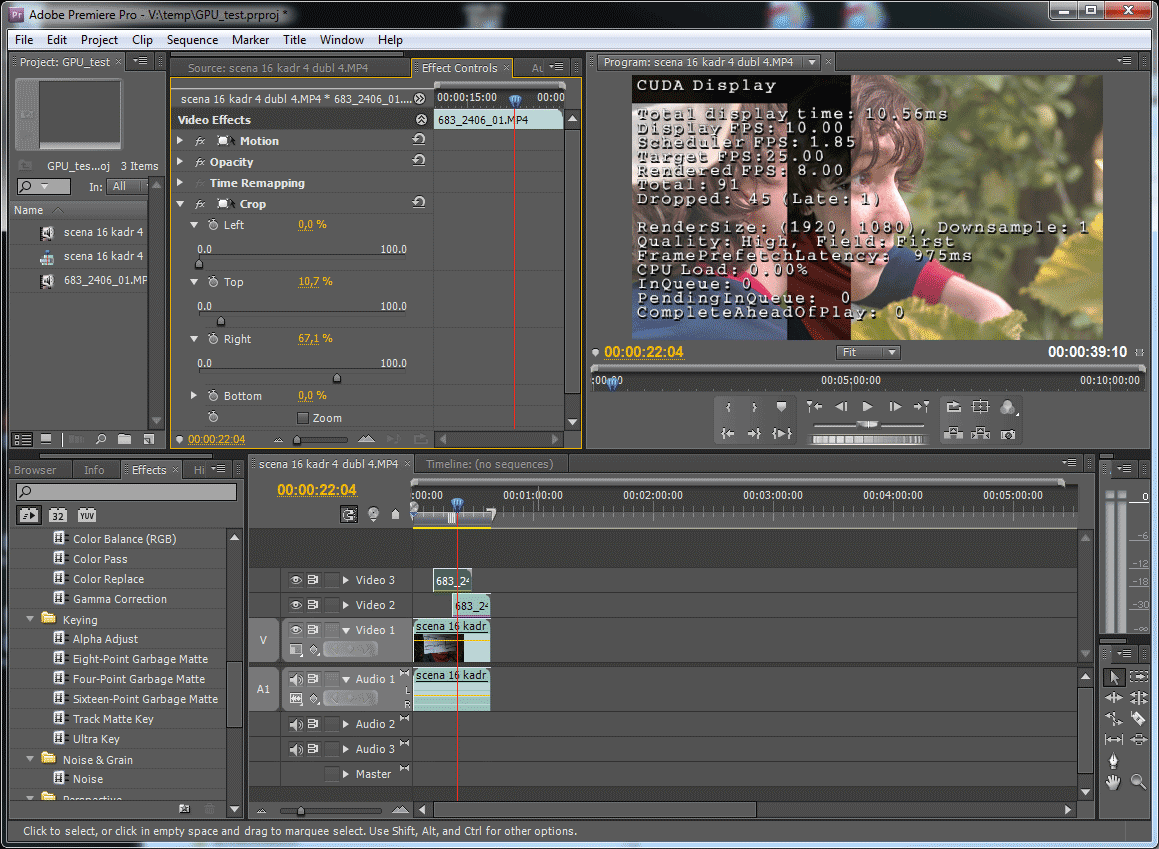Filter YUV effects in Effects panel
Image resolution: width=1159 pixels, height=849 pixels.
pos(86,515)
